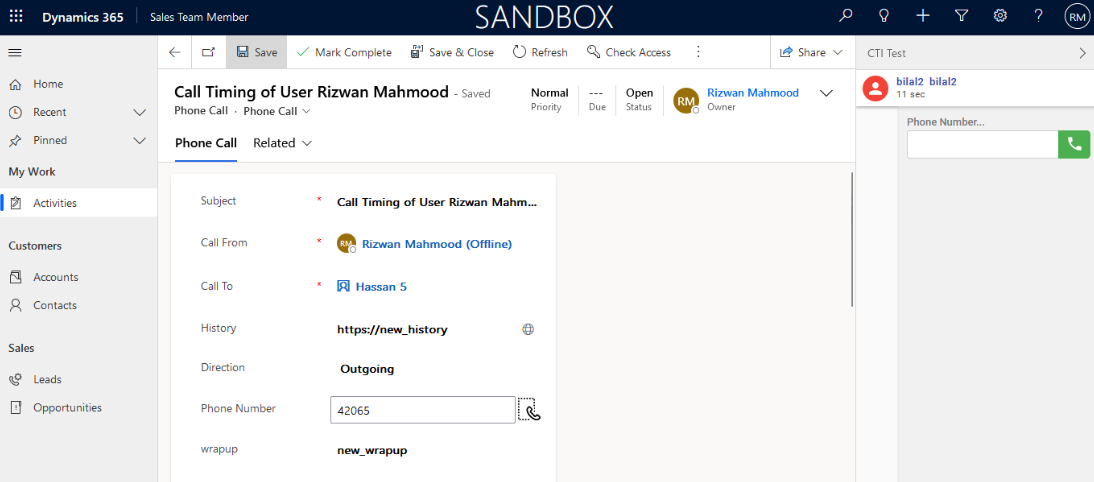The image size is (1094, 482).
Task: Open the lightbulb assistant icon
Action: pos(884,16)
